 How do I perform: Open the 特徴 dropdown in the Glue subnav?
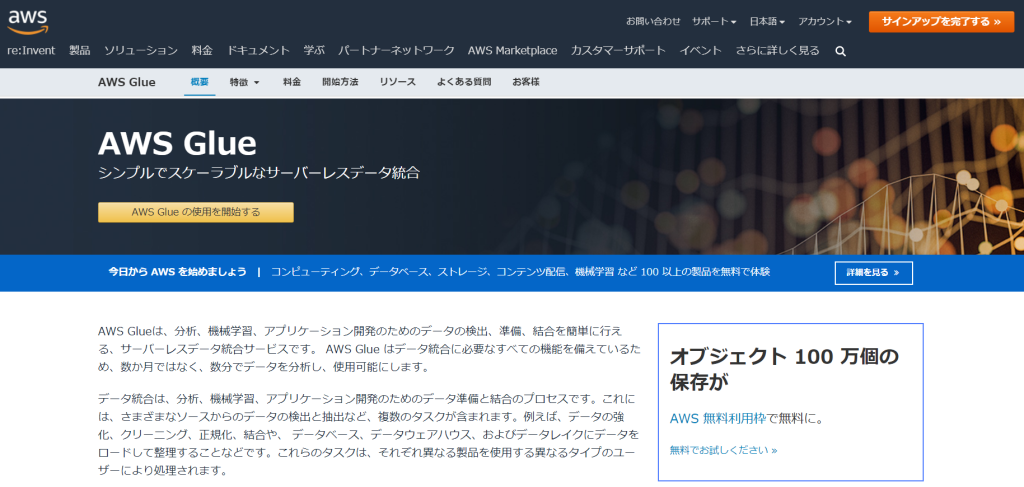(245, 82)
